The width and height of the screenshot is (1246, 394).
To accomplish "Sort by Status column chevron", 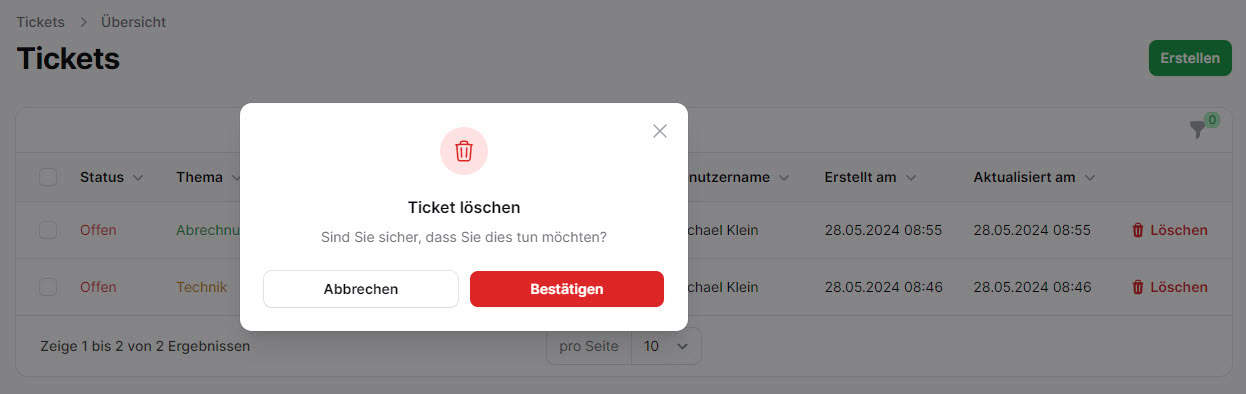I will 138,178.
